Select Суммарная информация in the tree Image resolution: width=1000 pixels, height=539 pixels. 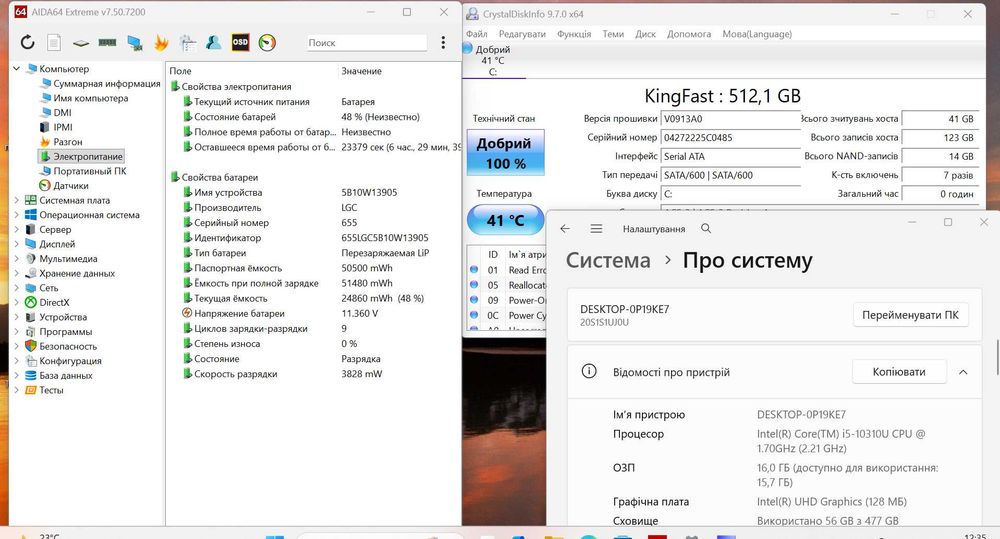tap(107, 84)
